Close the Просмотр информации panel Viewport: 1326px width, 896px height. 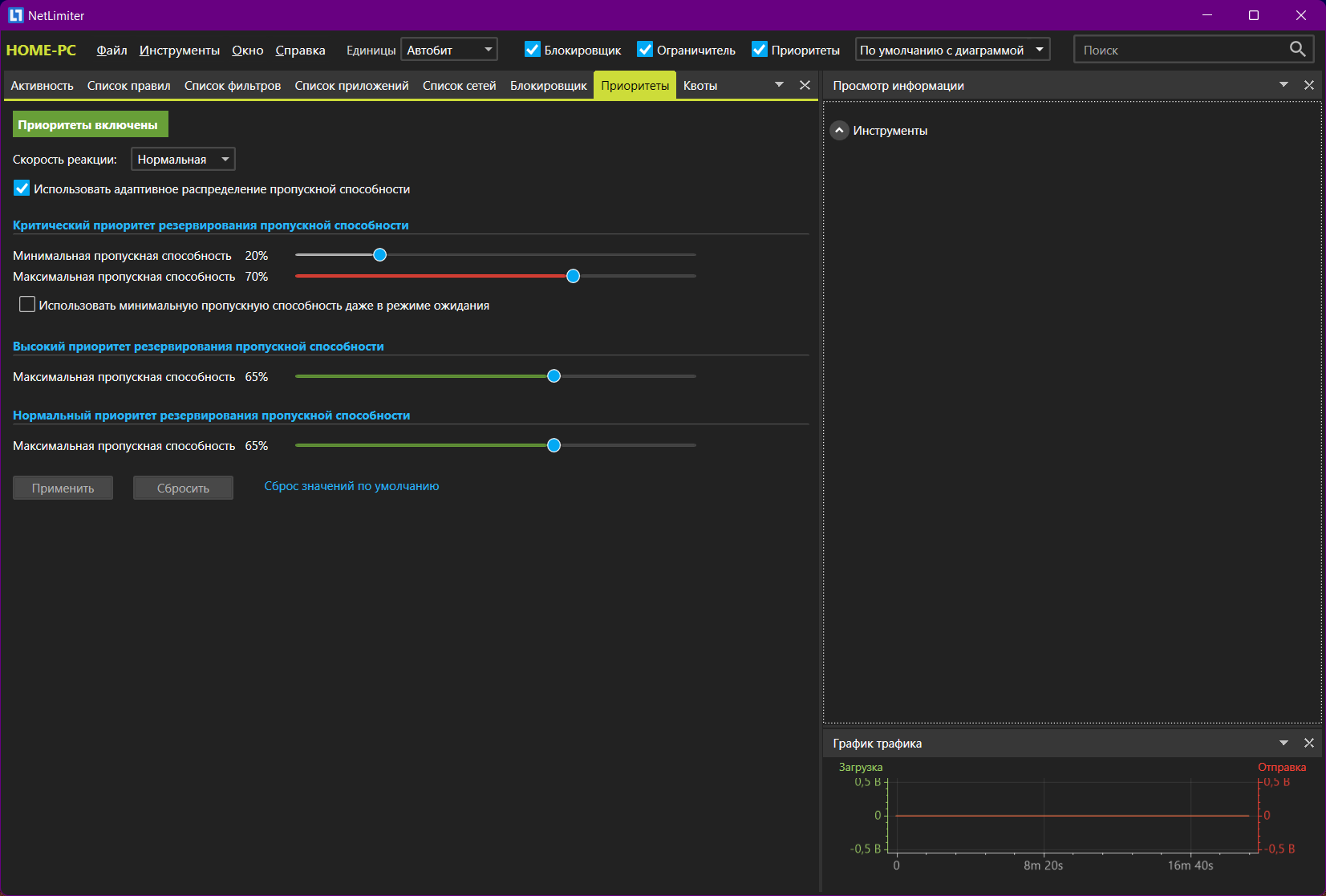tap(1309, 85)
